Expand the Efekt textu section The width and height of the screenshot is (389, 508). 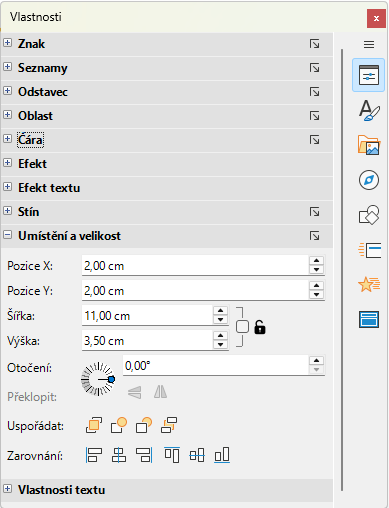pyautogui.click(x=8, y=187)
